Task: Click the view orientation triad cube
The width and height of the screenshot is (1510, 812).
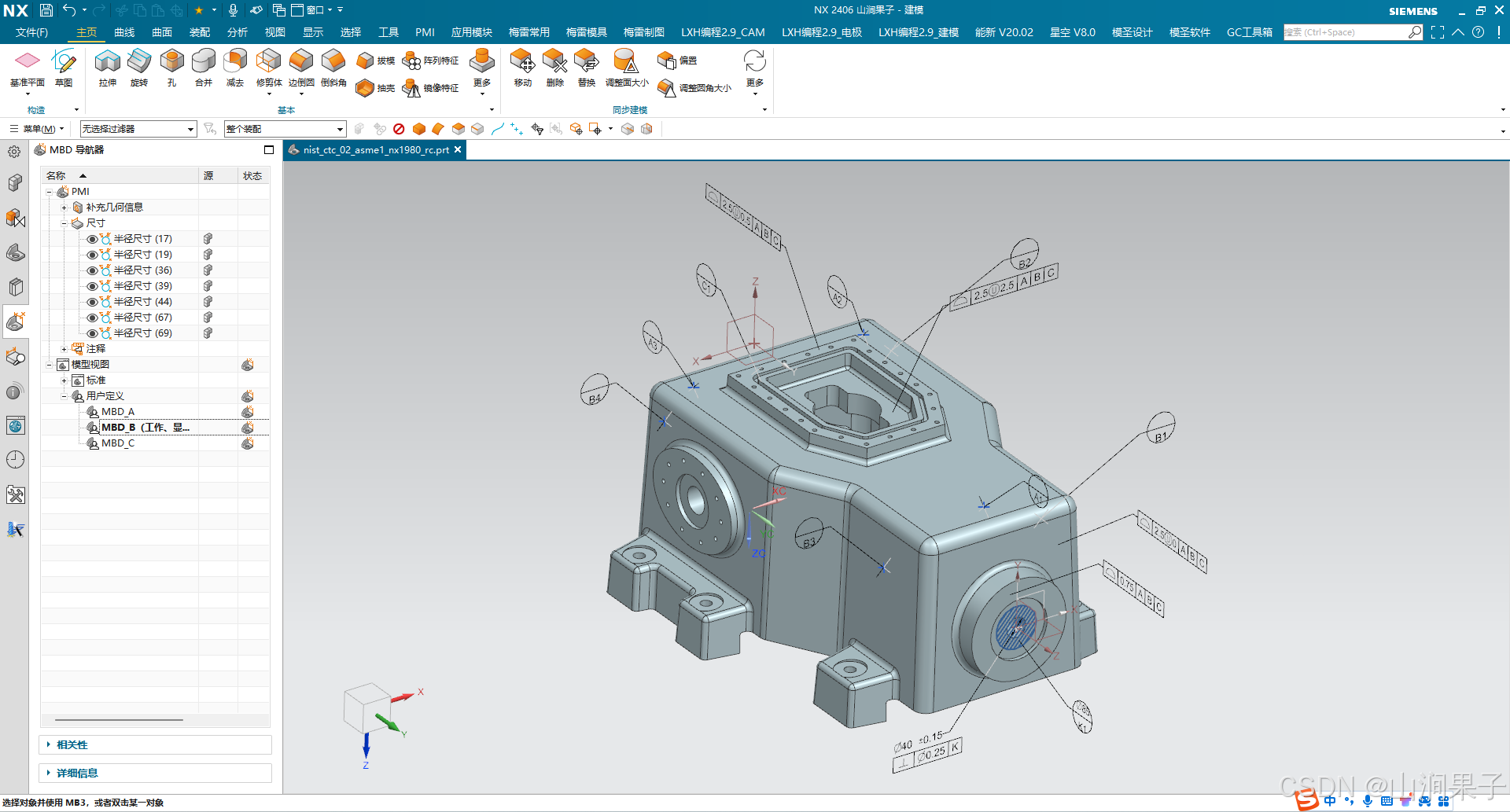Action: click(366, 707)
